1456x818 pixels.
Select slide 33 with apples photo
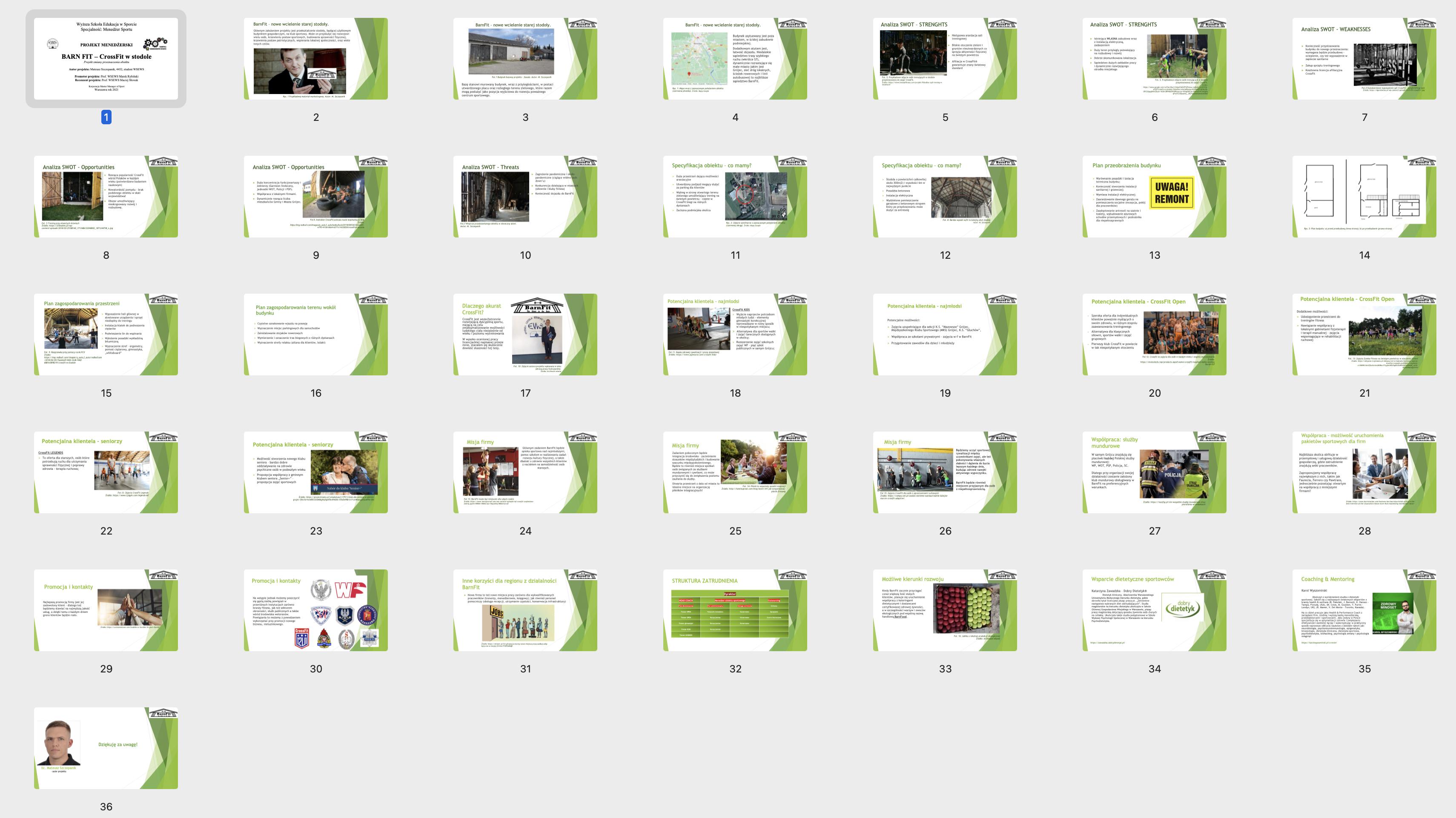click(x=944, y=609)
